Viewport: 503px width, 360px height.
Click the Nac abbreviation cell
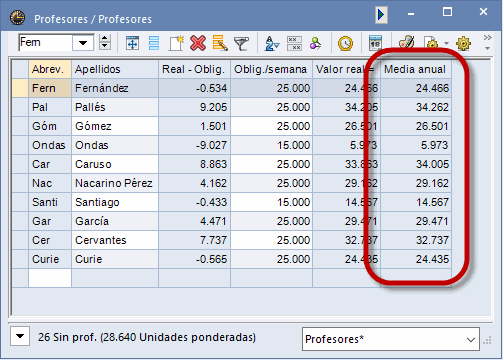50,183
